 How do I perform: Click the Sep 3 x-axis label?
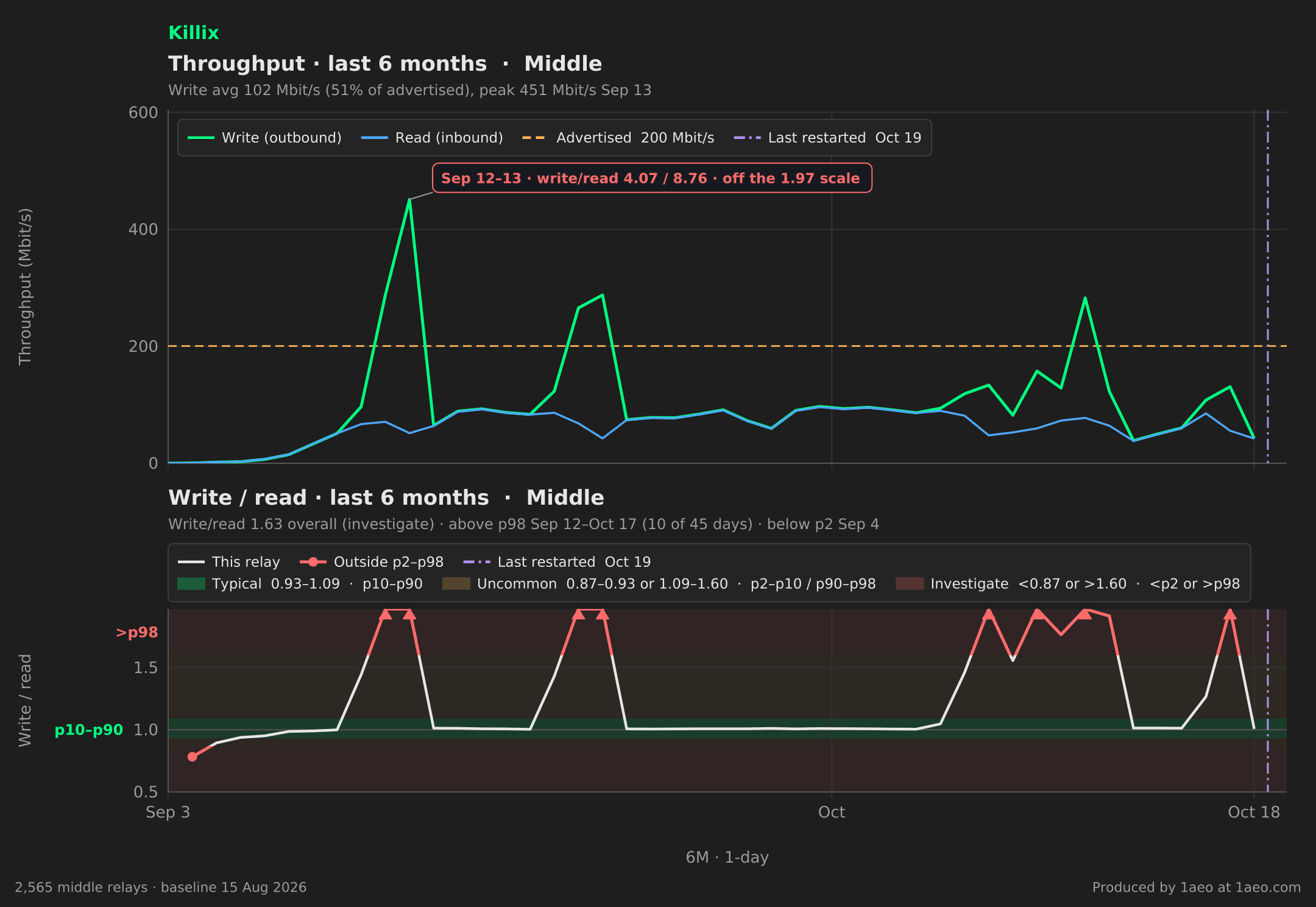tap(168, 812)
